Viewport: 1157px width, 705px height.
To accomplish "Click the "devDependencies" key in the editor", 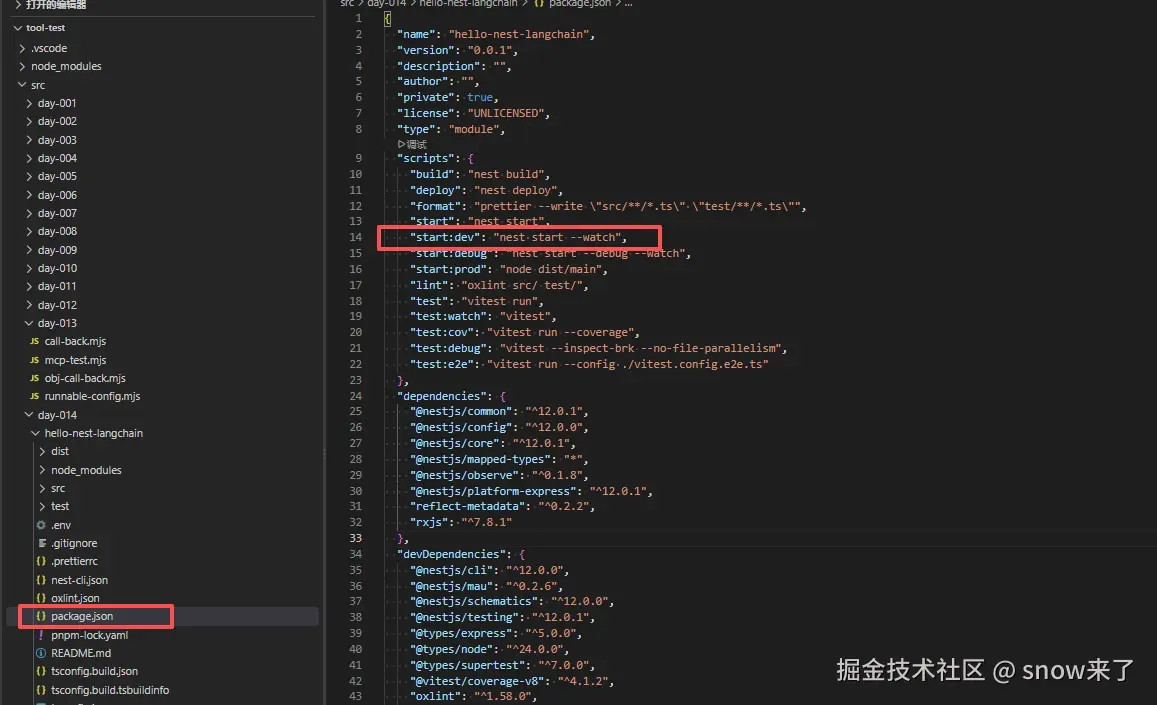I will point(453,554).
